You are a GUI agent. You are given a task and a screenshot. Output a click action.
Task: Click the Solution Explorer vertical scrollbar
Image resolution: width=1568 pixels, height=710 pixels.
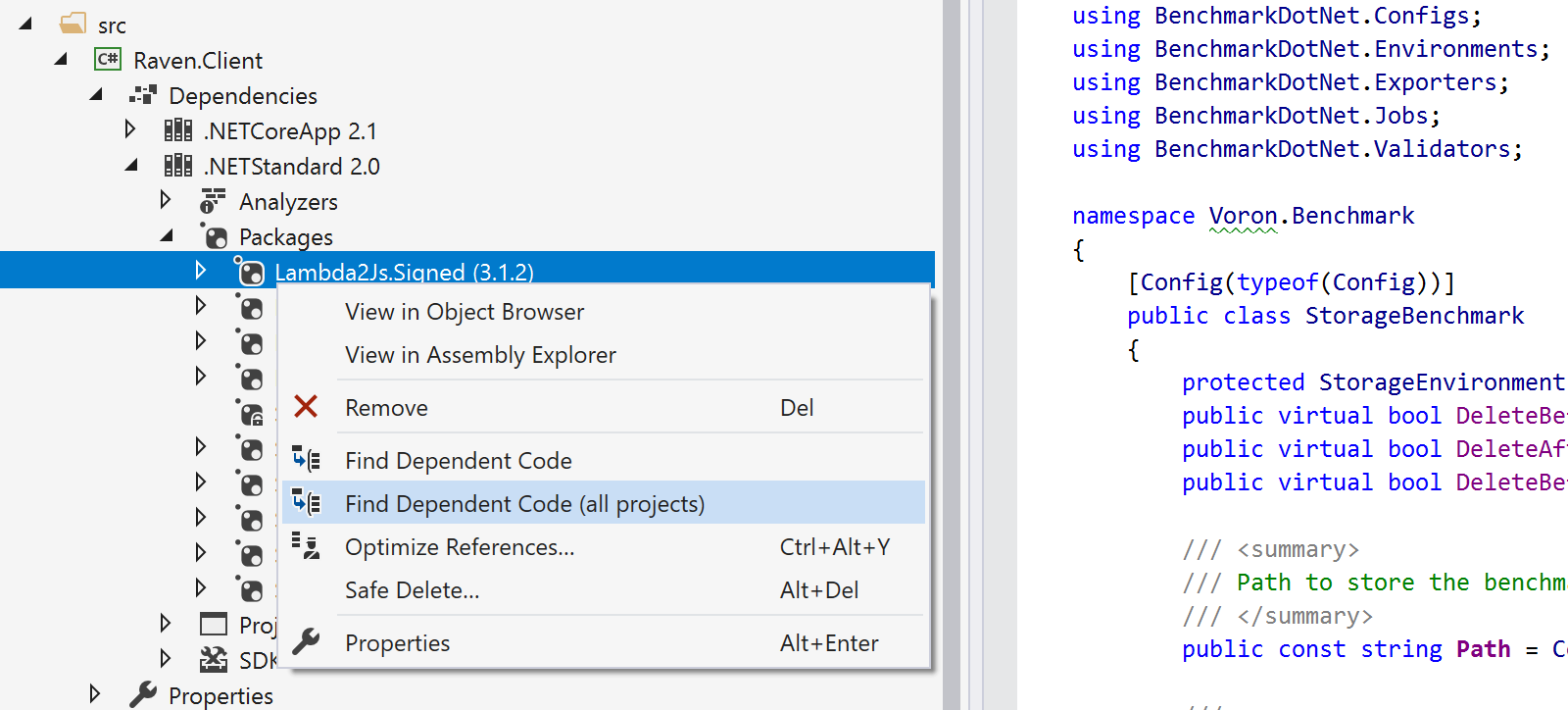click(952, 355)
